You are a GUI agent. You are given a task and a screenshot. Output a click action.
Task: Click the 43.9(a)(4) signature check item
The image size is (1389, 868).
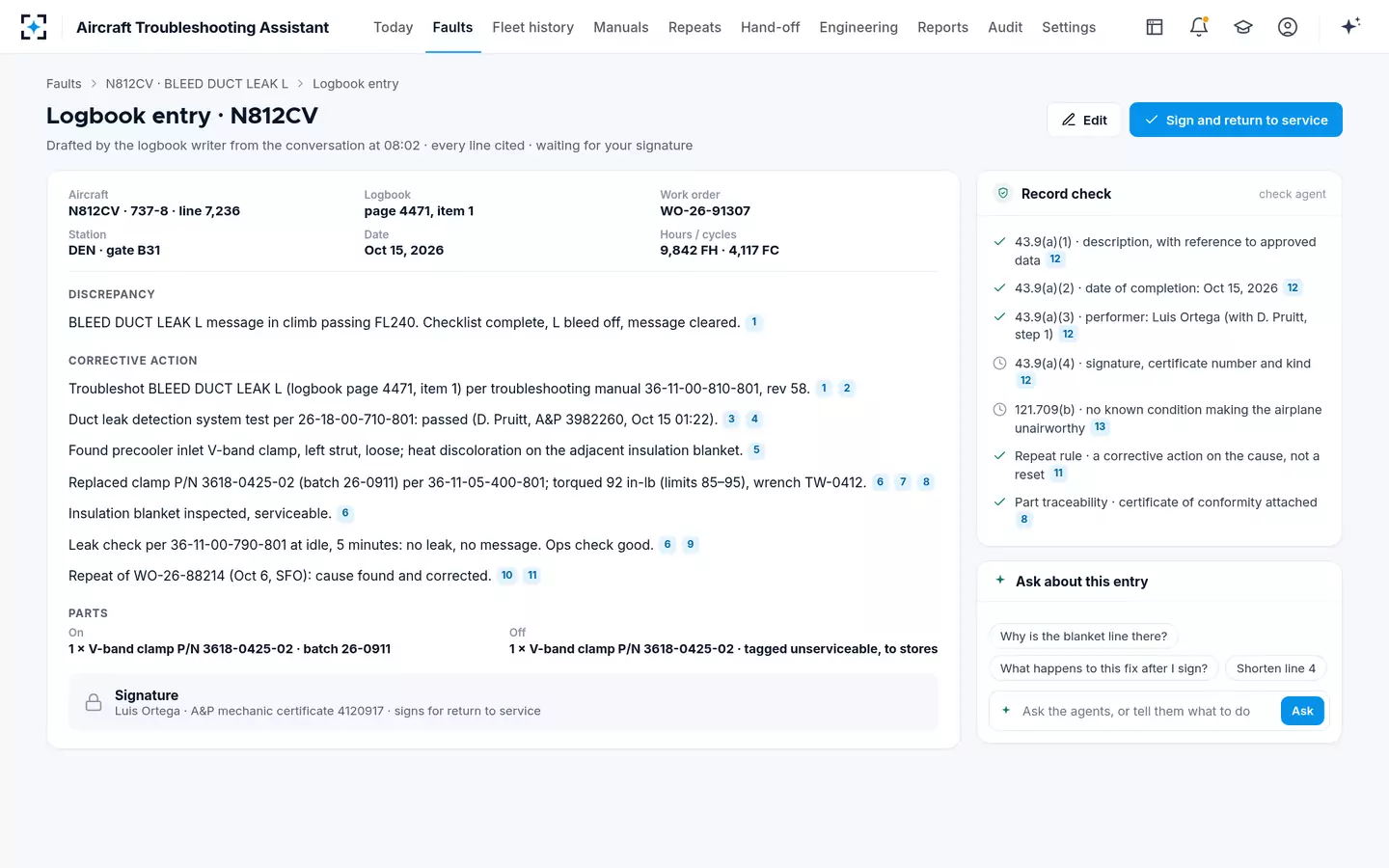pyautogui.click(x=1159, y=371)
